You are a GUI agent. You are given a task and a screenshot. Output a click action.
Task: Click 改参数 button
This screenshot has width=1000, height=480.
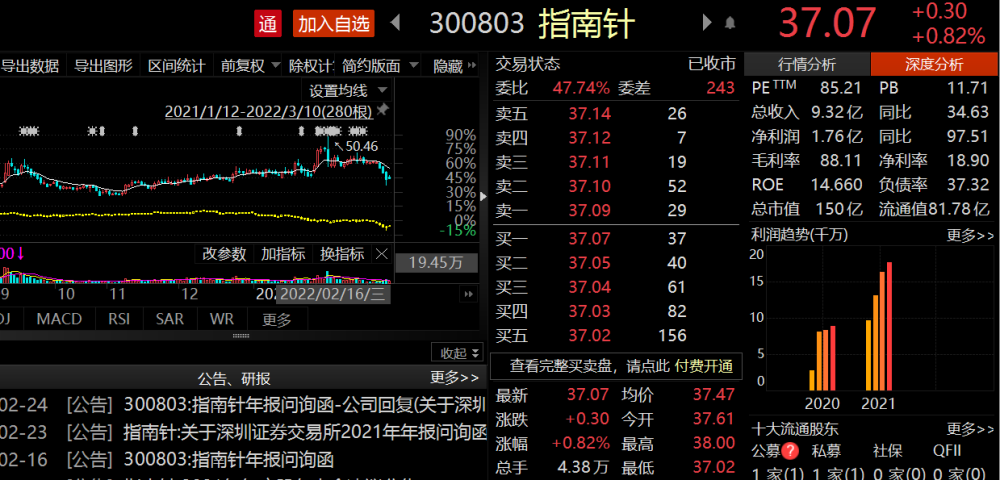[224, 254]
